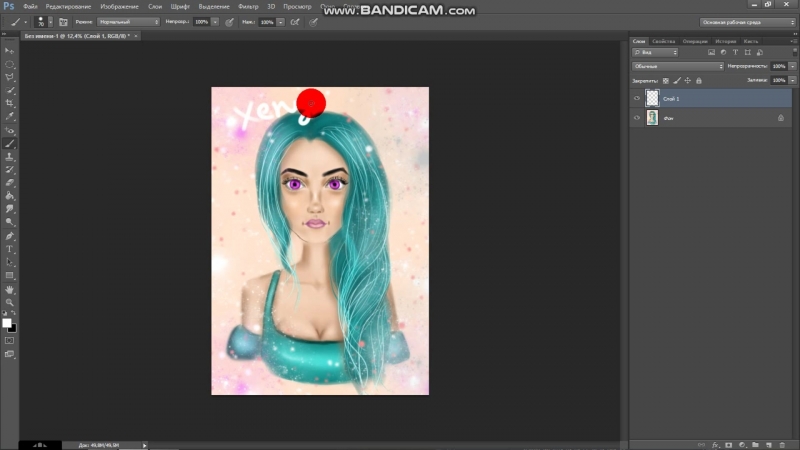The image size is (800, 450).
Task: Click the foreground color swatch
Action: click(7, 323)
